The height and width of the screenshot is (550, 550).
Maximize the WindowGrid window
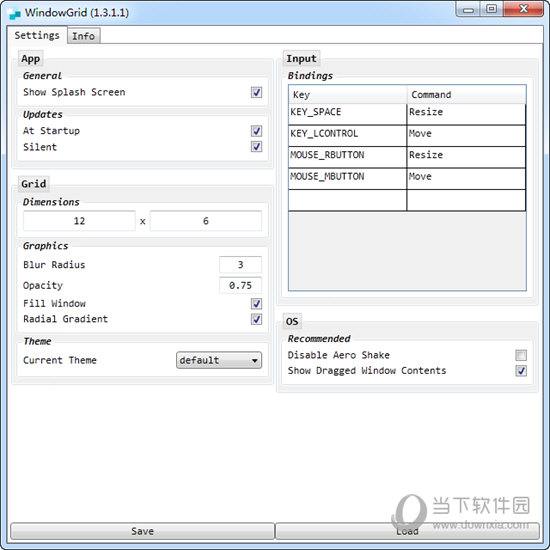pos(491,9)
